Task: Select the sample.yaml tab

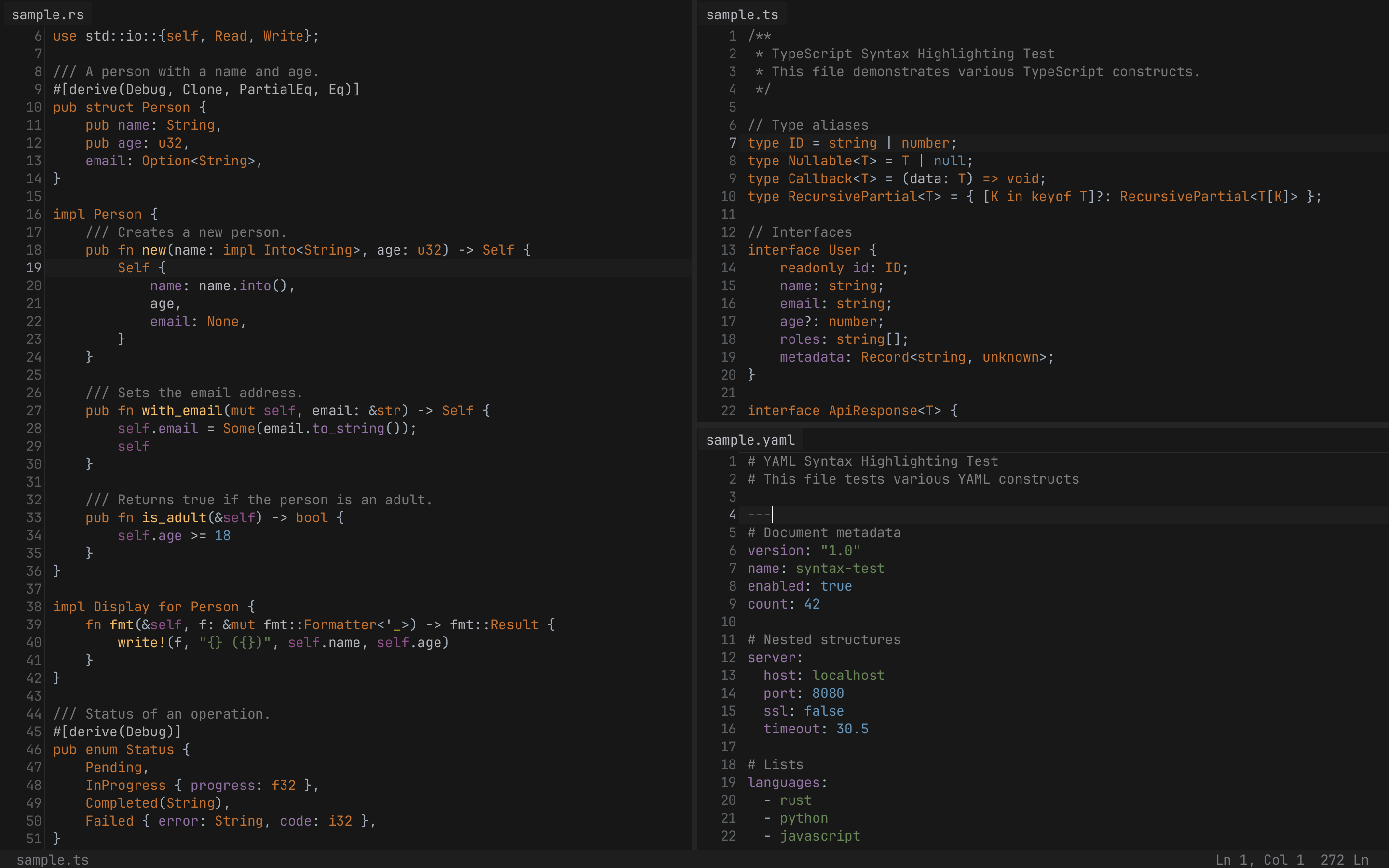Action: 750,439
